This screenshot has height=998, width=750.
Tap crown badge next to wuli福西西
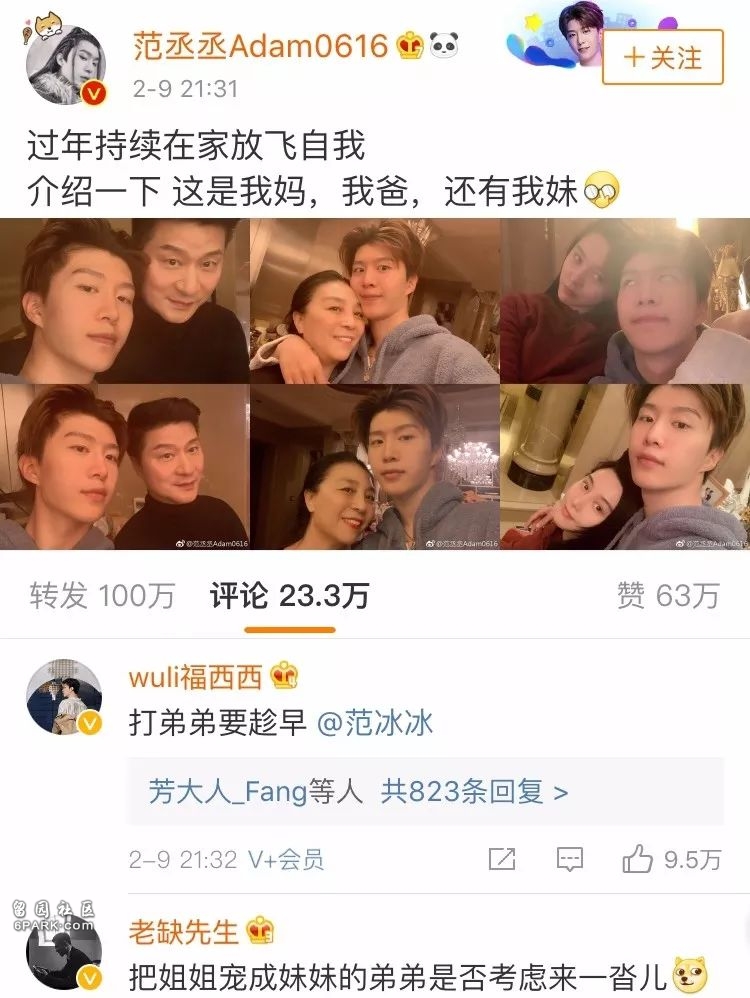(x=284, y=676)
